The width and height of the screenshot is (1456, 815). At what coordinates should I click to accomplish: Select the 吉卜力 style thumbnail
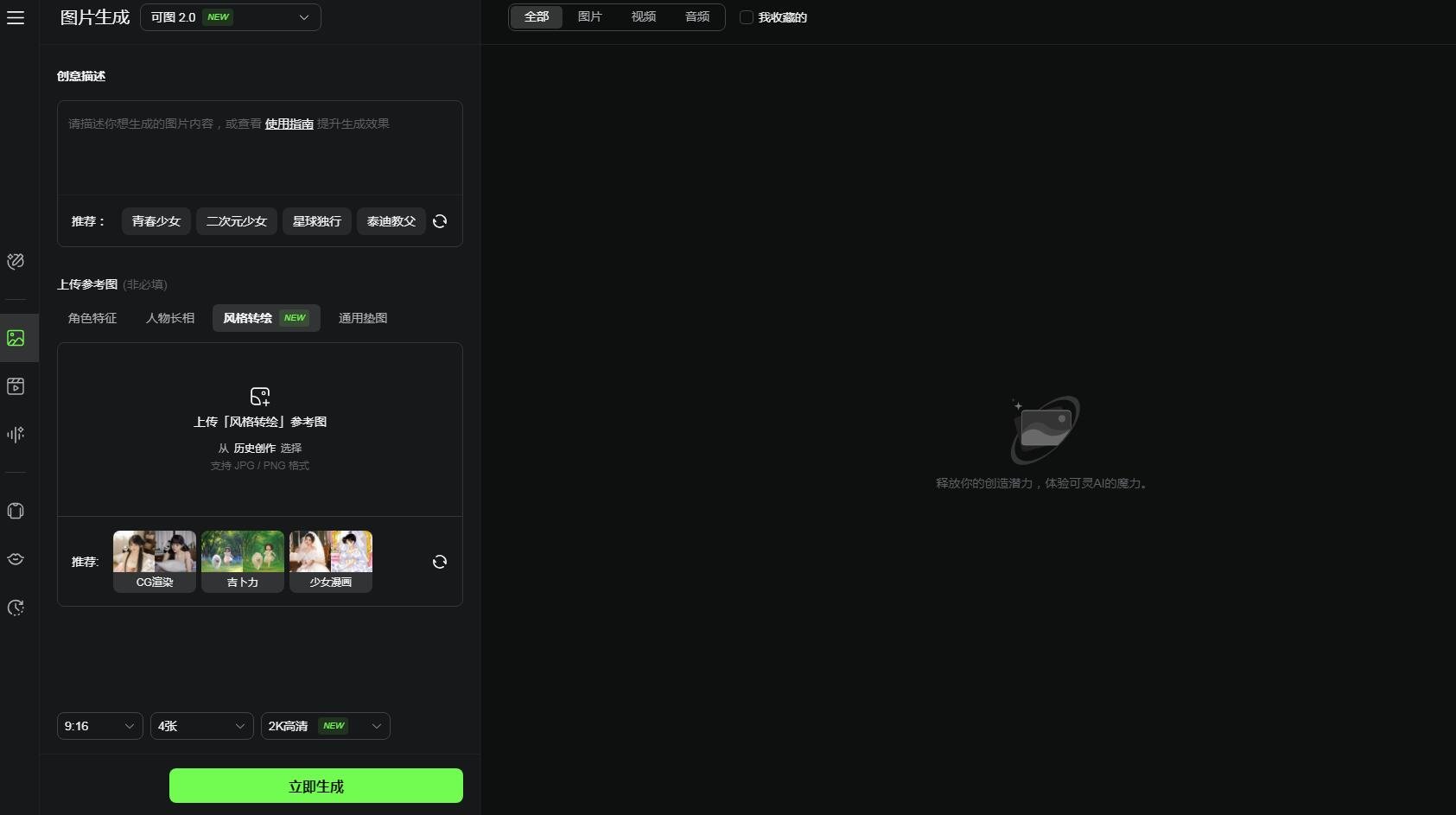[x=243, y=561]
